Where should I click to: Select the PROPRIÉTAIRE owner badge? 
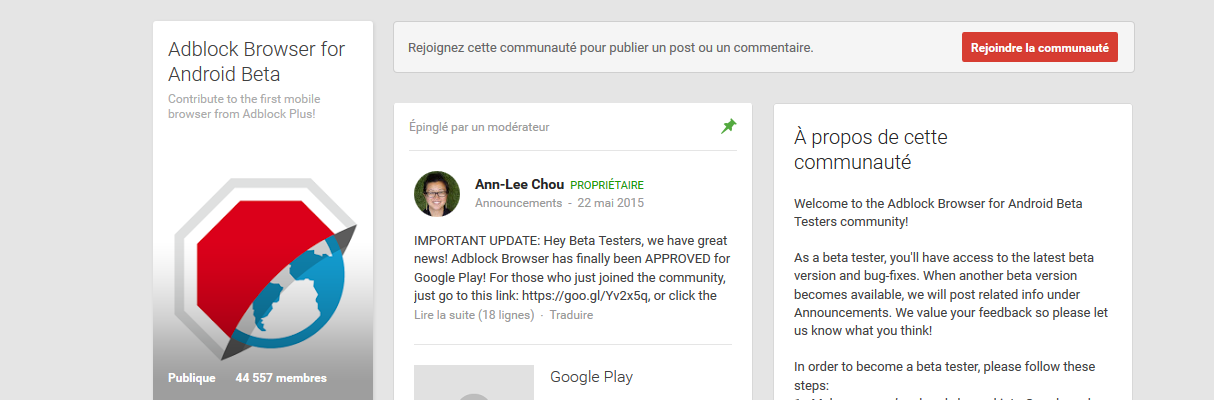(x=607, y=186)
